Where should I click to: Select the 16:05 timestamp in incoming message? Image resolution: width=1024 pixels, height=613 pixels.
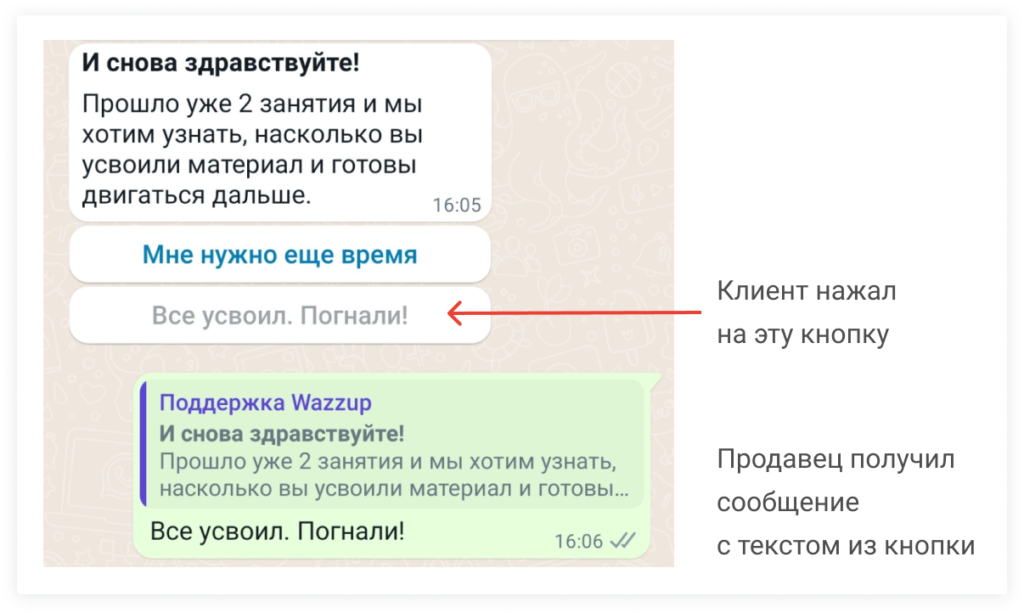[x=456, y=205]
